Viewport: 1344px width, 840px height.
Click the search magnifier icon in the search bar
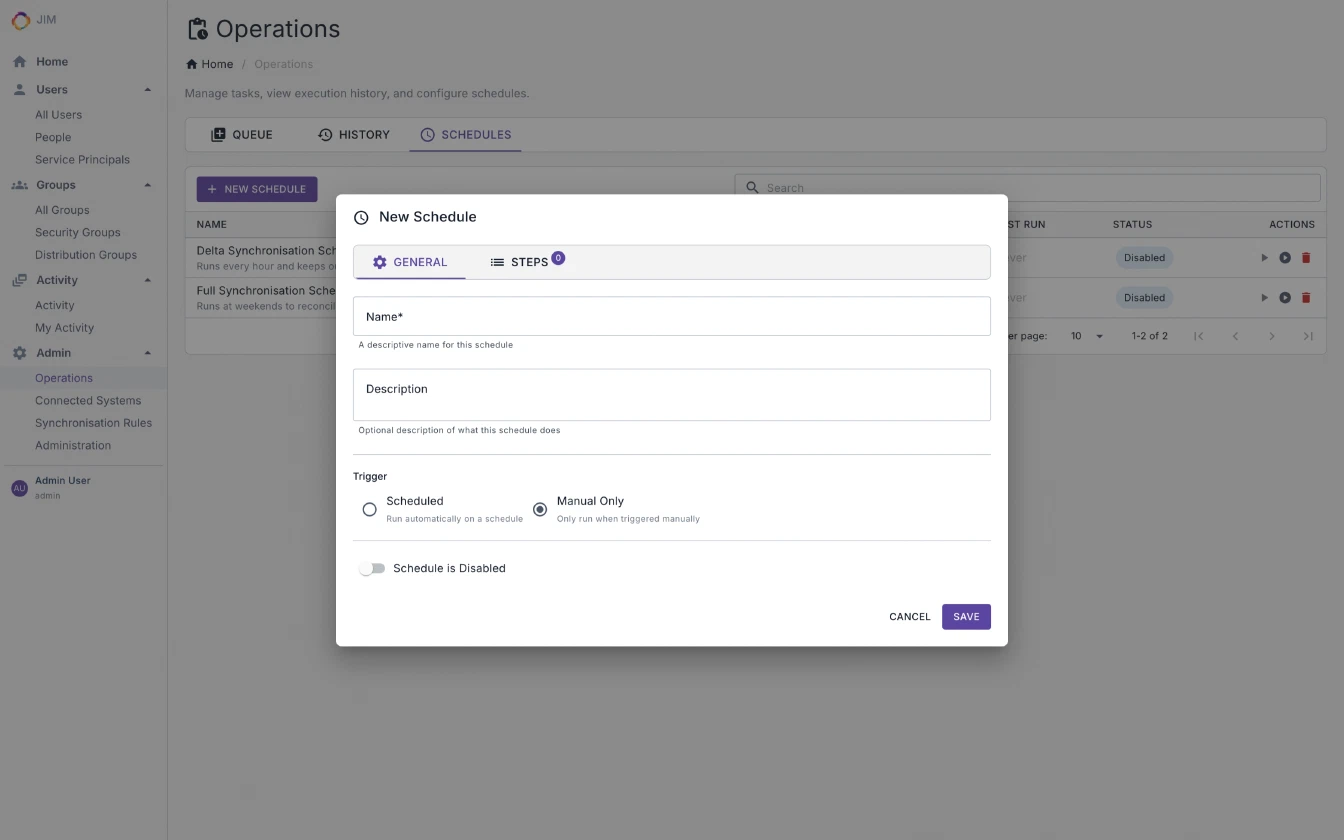click(752, 187)
